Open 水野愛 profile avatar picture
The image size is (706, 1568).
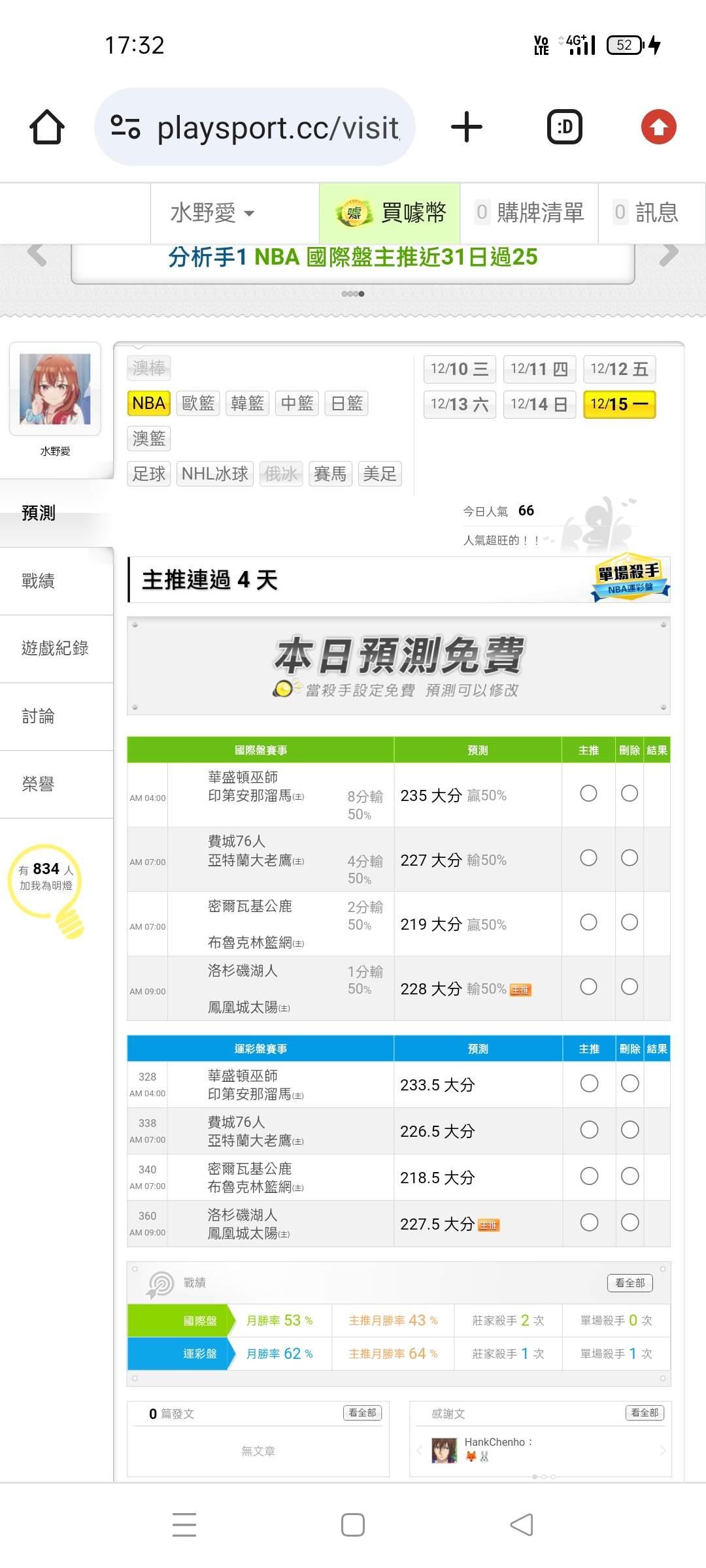coord(55,389)
